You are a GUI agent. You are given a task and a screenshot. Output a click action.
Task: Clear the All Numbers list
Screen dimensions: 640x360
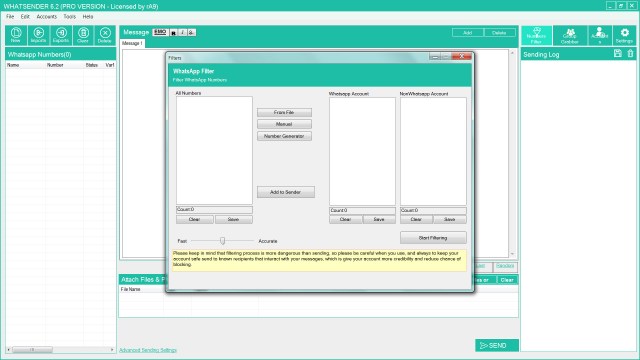pyautogui.click(x=195, y=220)
